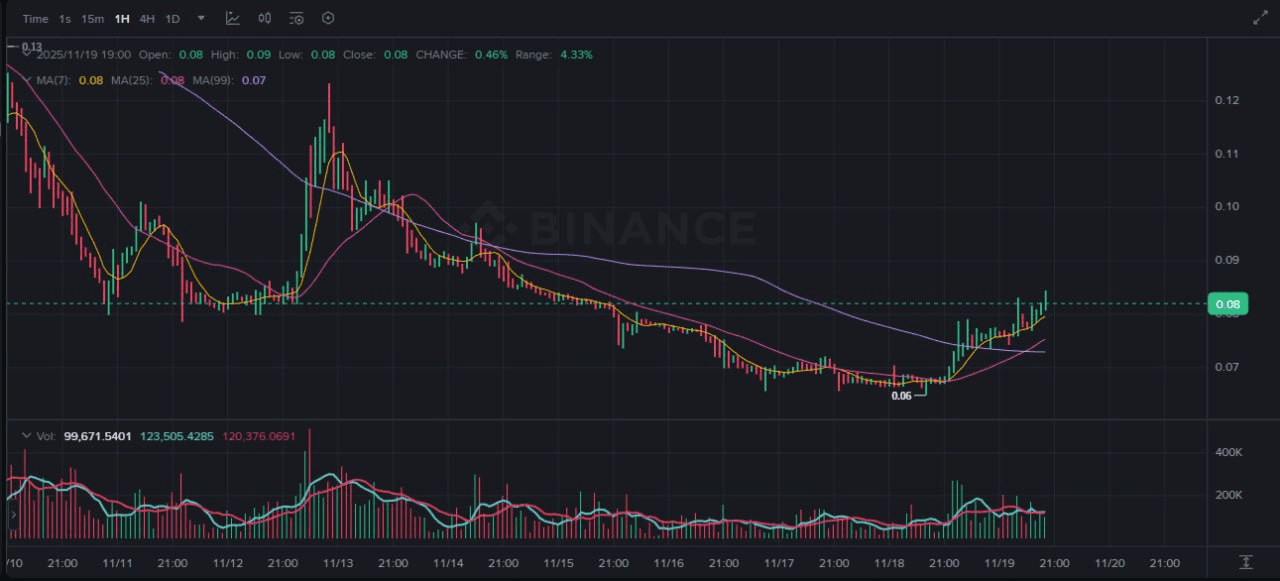Select the 1s interval

(65, 19)
